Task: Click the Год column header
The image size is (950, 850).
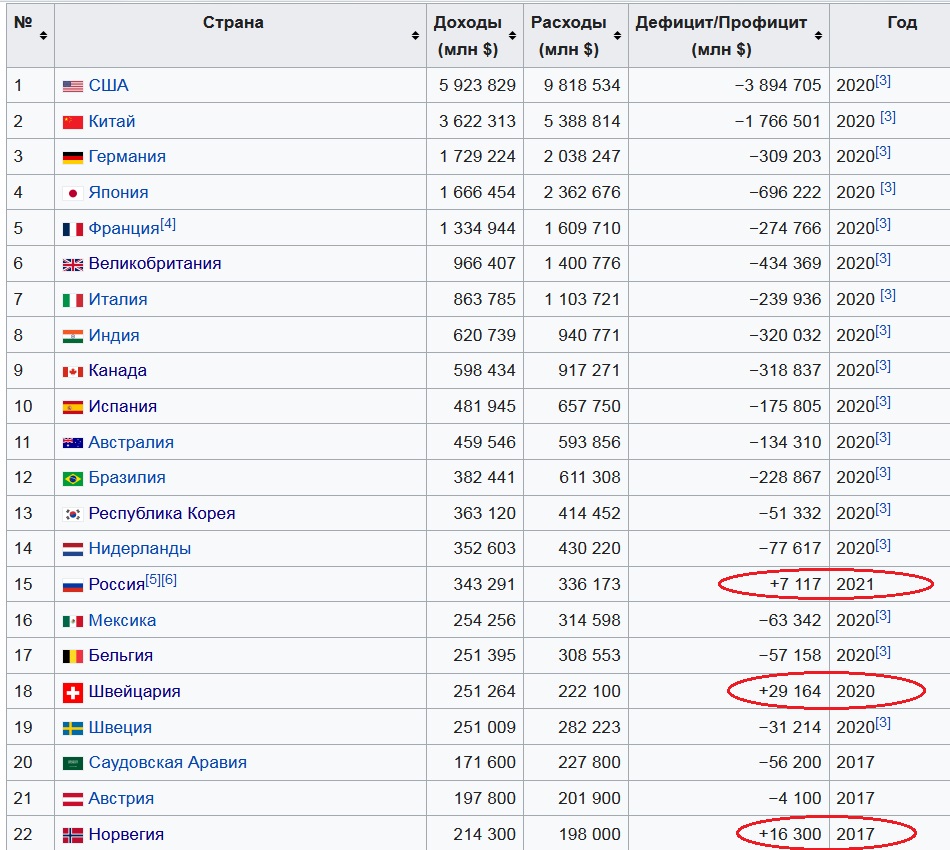Action: tap(902, 22)
